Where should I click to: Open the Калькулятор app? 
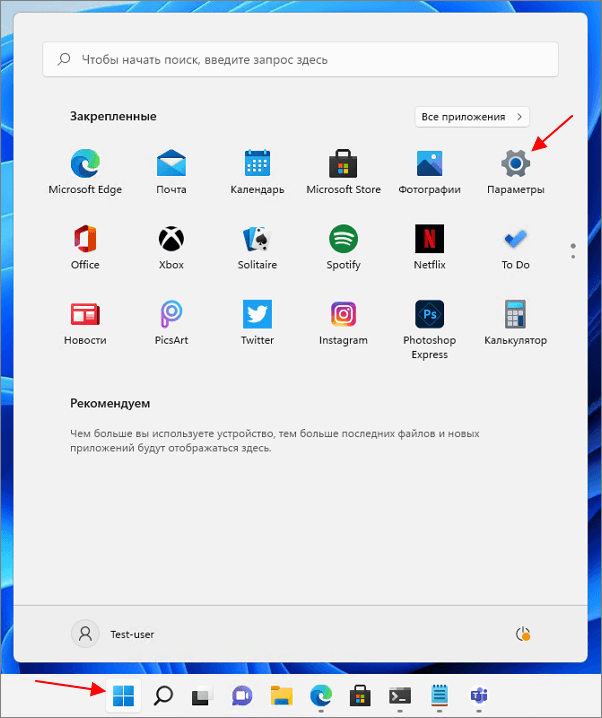(x=515, y=323)
